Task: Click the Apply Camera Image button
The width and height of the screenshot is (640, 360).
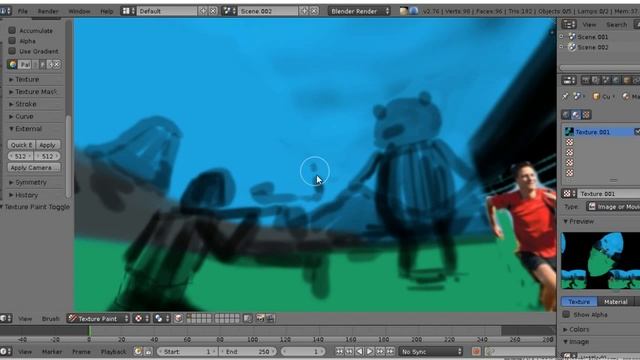Action: (x=34, y=167)
